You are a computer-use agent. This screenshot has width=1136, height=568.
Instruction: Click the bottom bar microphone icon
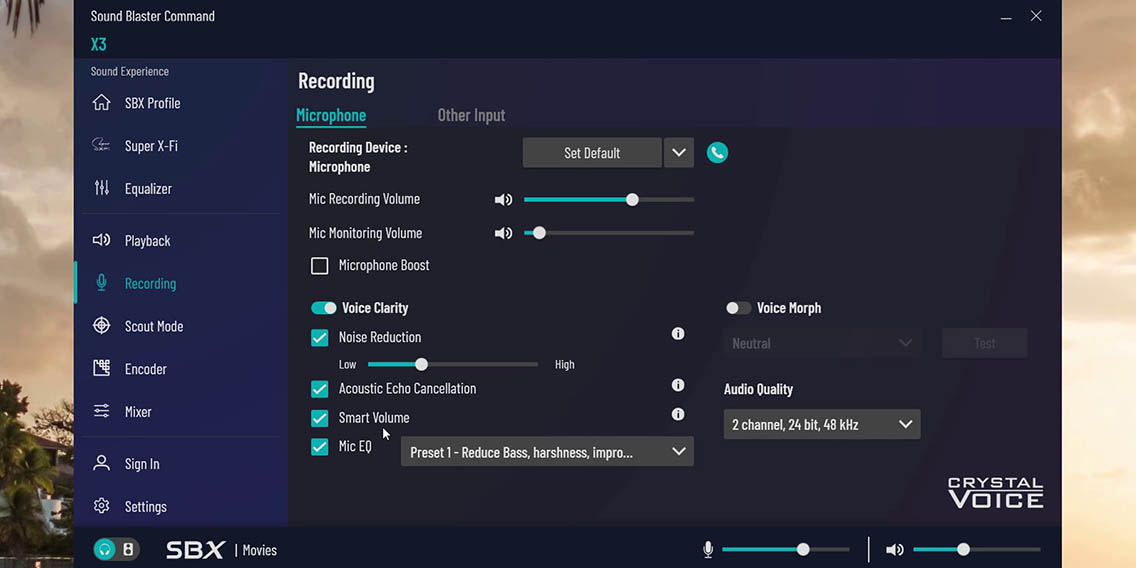pyautogui.click(x=708, y=550)
